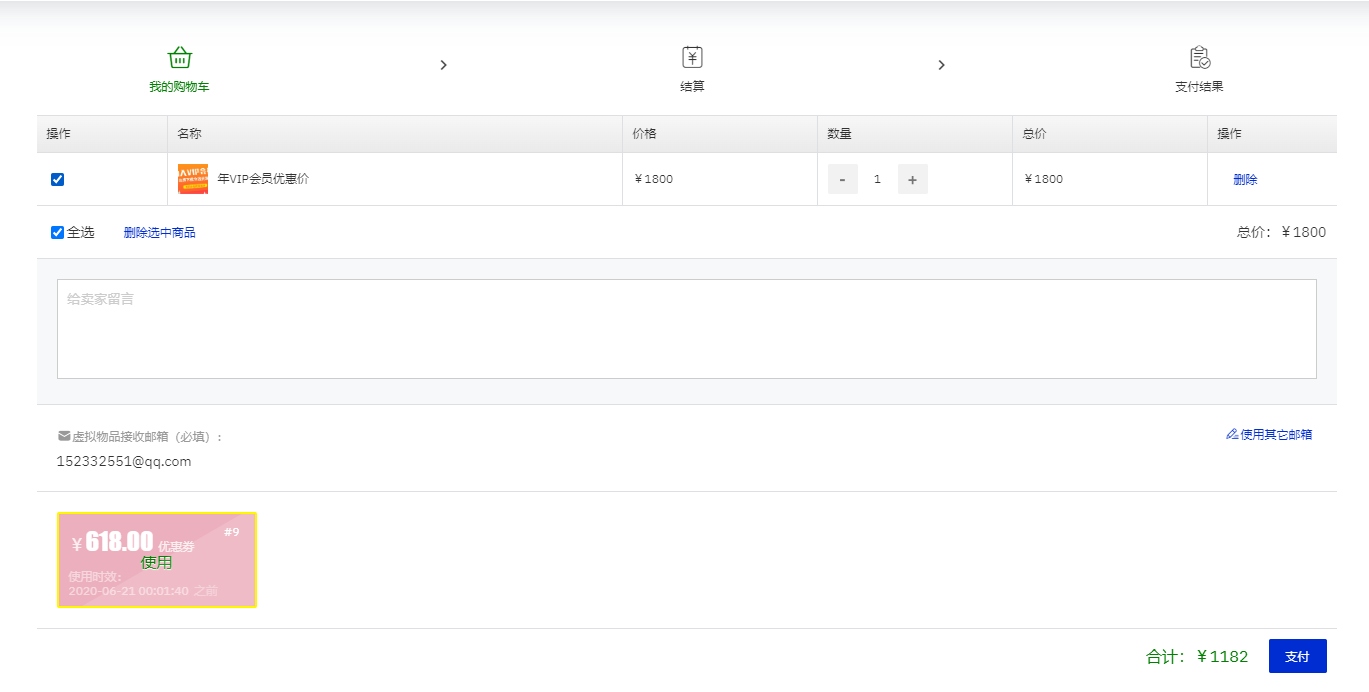Open the VIP product thumbnail image
This screenshot has height=692, width=1369.
click(x=193, y=179)
